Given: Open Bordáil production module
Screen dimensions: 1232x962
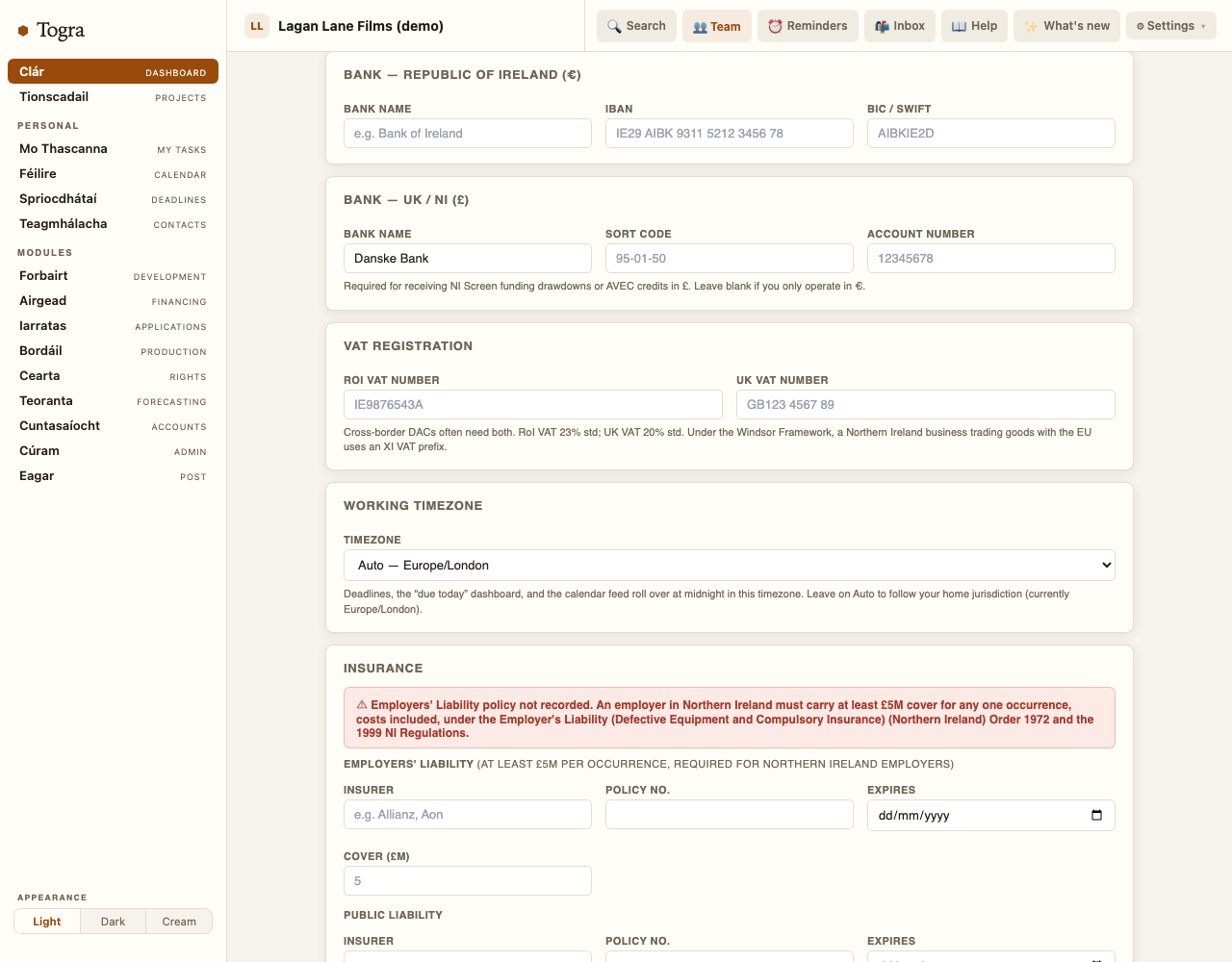Looking at the screenshot, I should [x=113, y=351].
